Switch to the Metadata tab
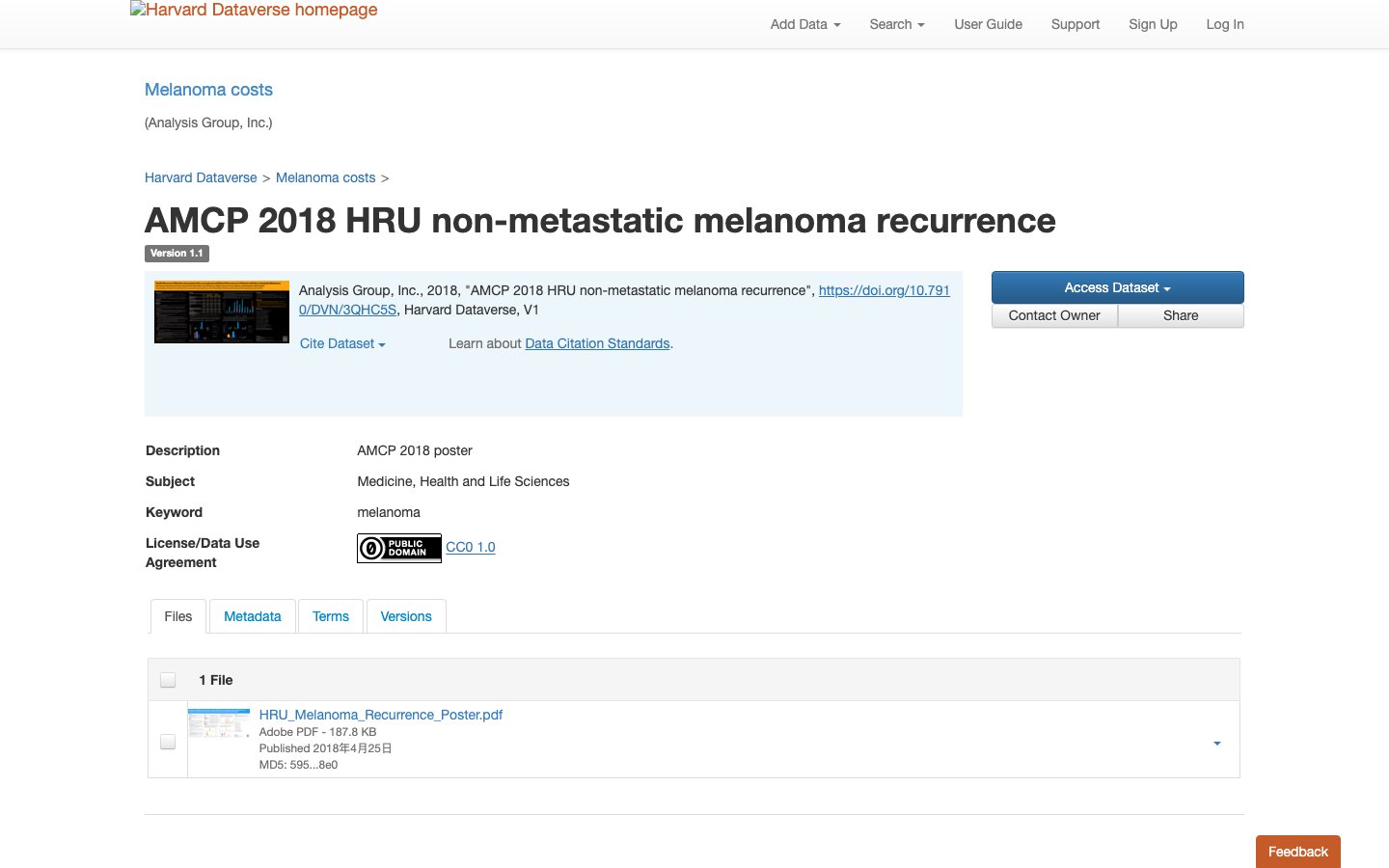The width and height of the screenshot is (1389, 868). [253, 616]
